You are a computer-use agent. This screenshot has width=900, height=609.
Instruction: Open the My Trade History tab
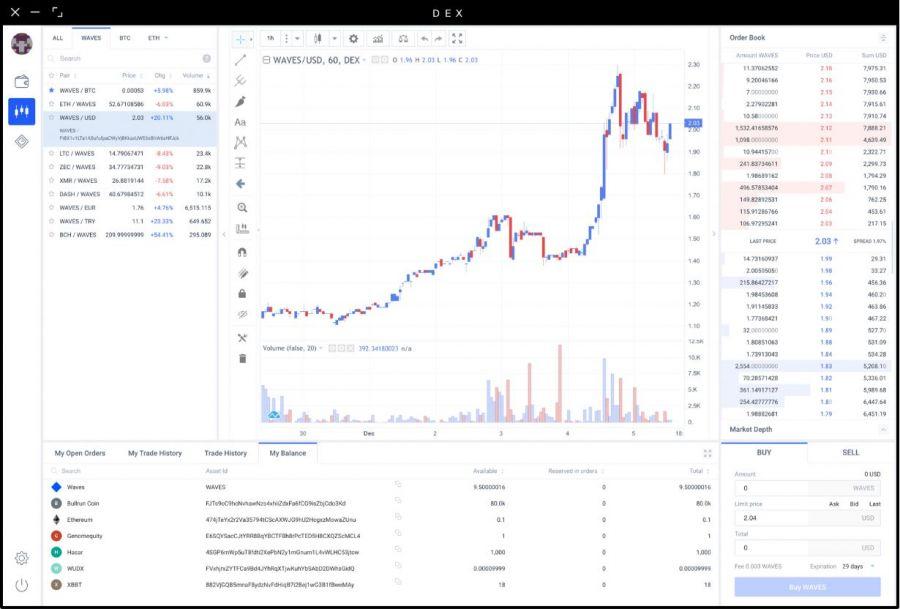click(x=155, y=453)
